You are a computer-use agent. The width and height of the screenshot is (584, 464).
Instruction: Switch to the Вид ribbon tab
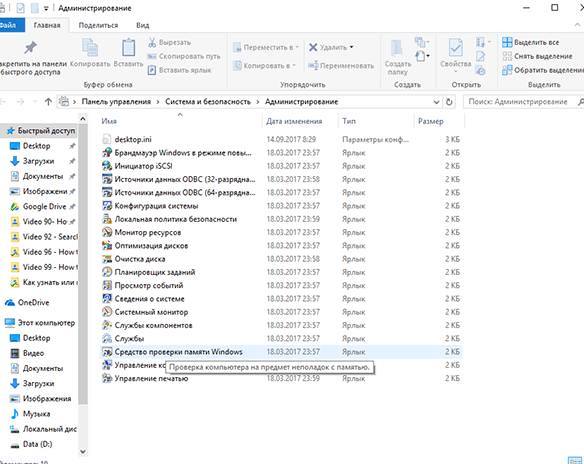click(143, 25)
